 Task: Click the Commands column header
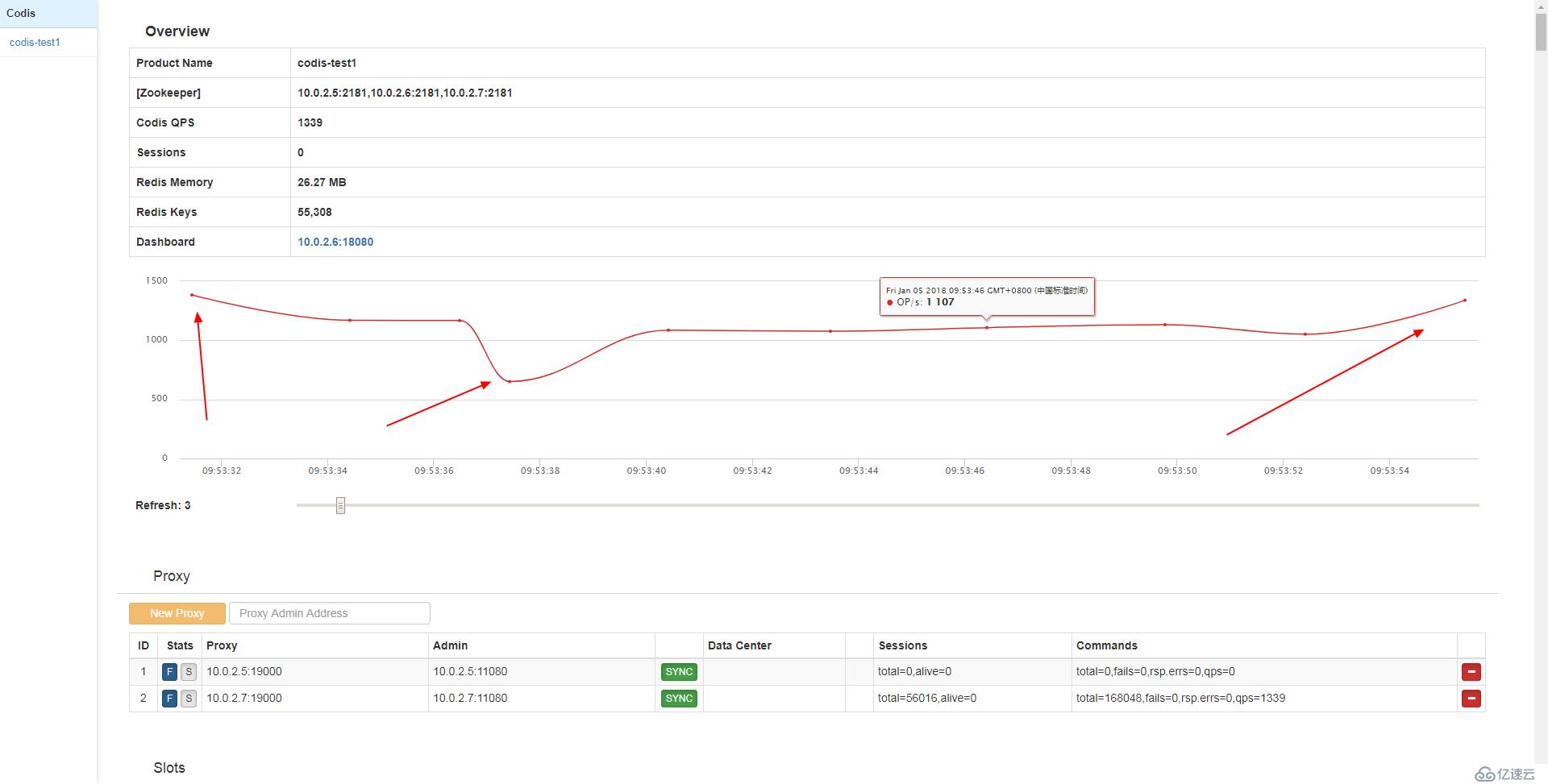coord(1106,645)
